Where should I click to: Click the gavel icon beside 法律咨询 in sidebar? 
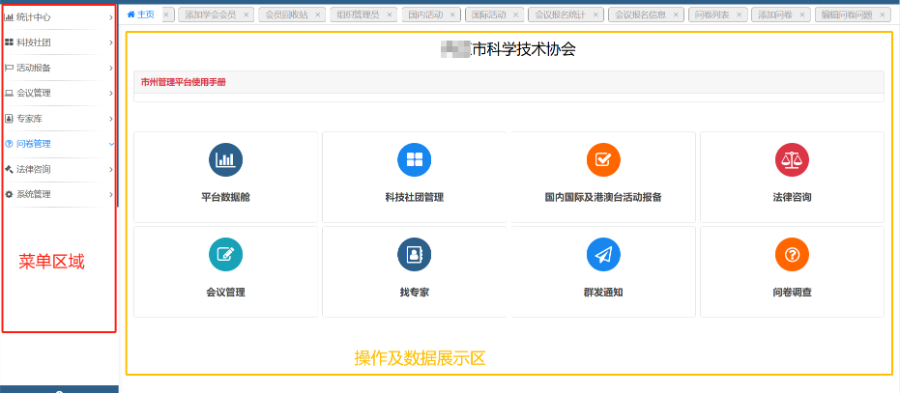pos(9,169)
